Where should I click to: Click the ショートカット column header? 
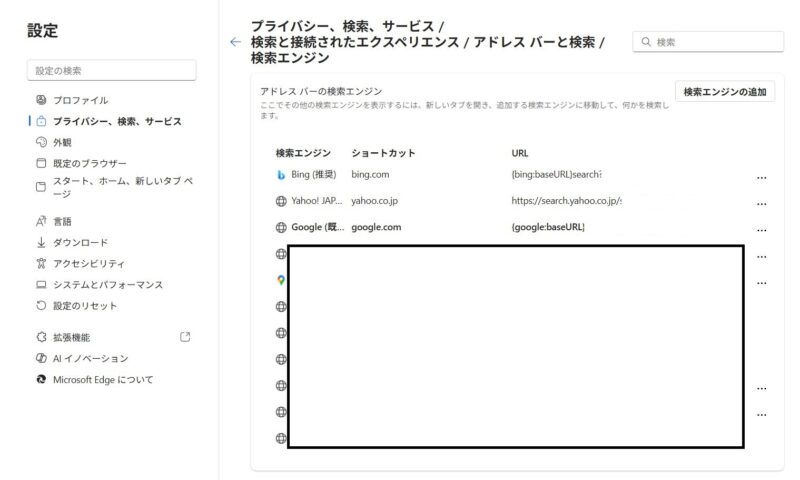(383, 153)
